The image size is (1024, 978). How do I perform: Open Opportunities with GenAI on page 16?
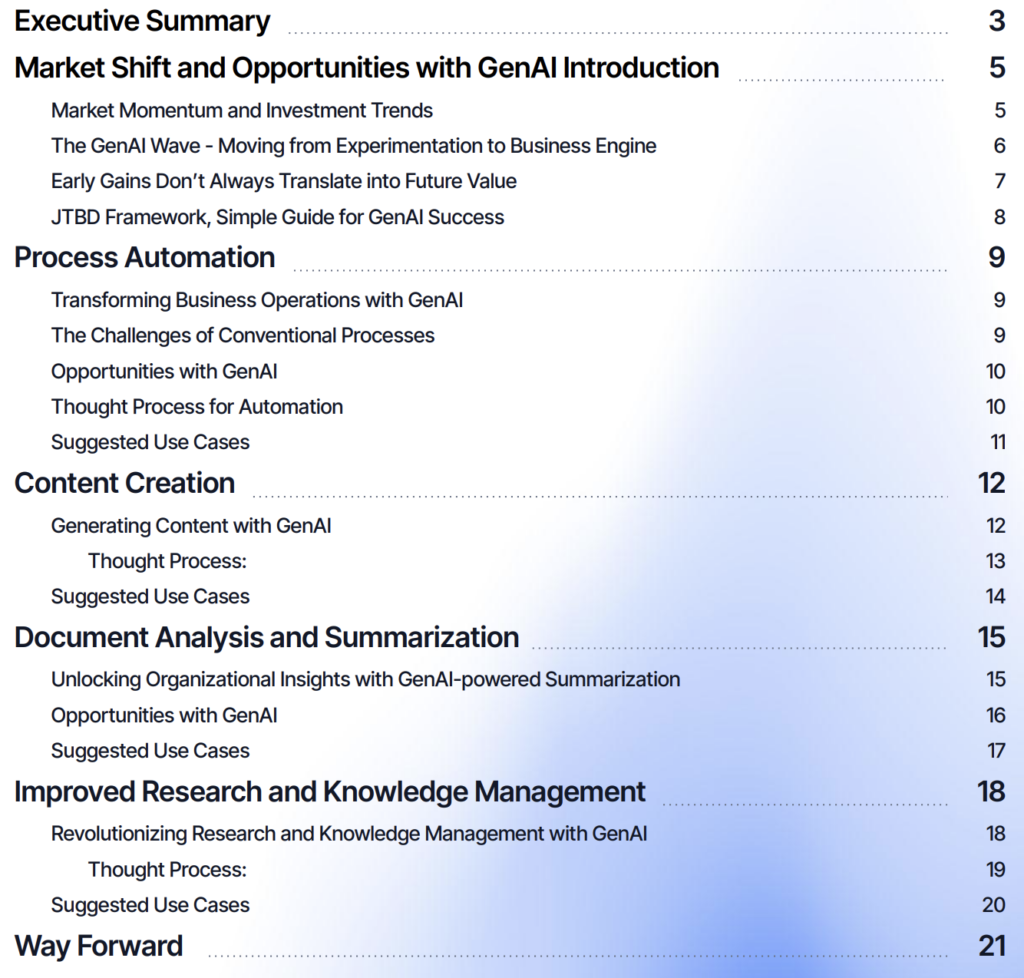tap(165, 715)
